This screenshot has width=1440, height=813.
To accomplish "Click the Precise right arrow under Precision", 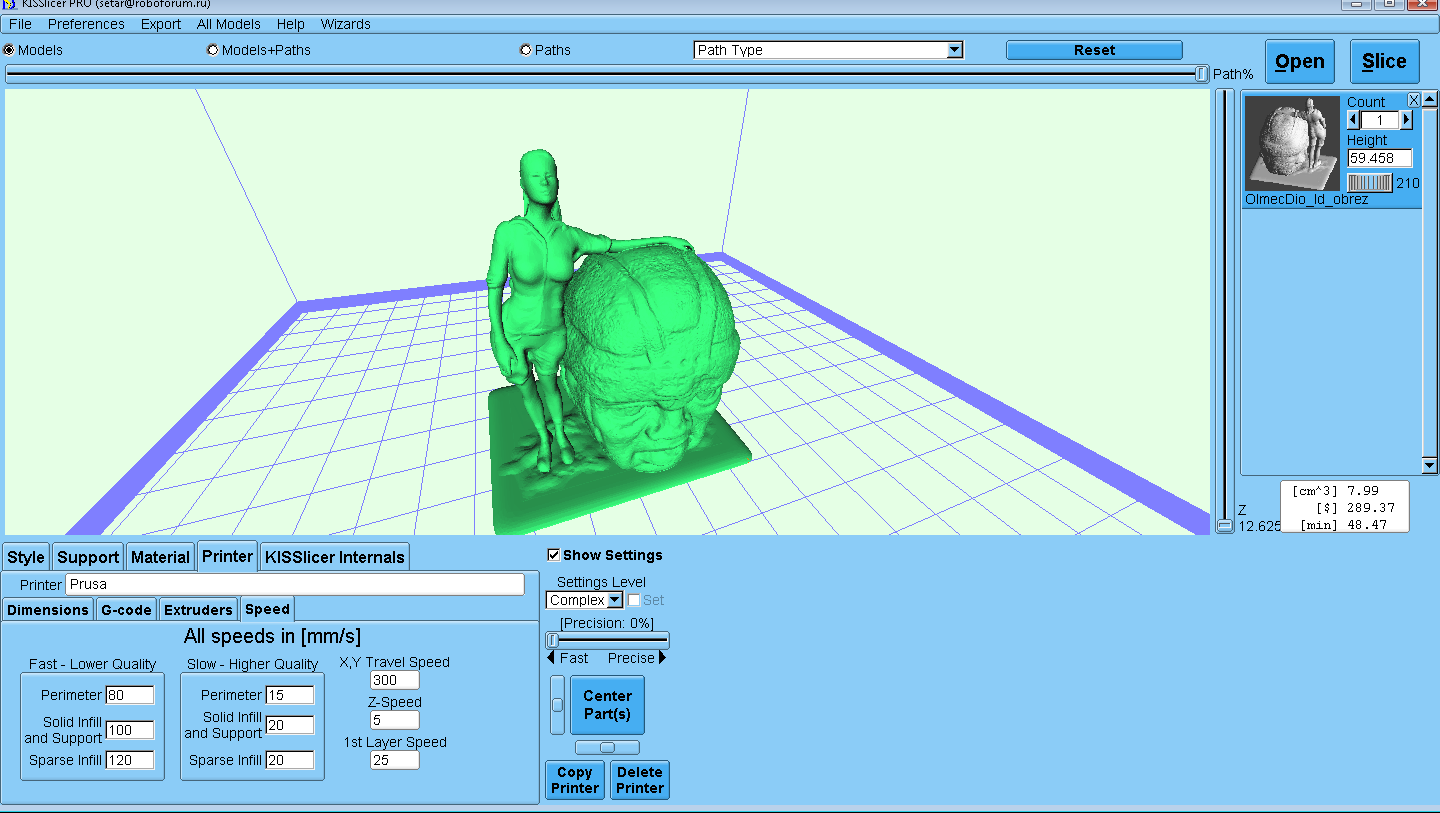I will tap(662, 658).
